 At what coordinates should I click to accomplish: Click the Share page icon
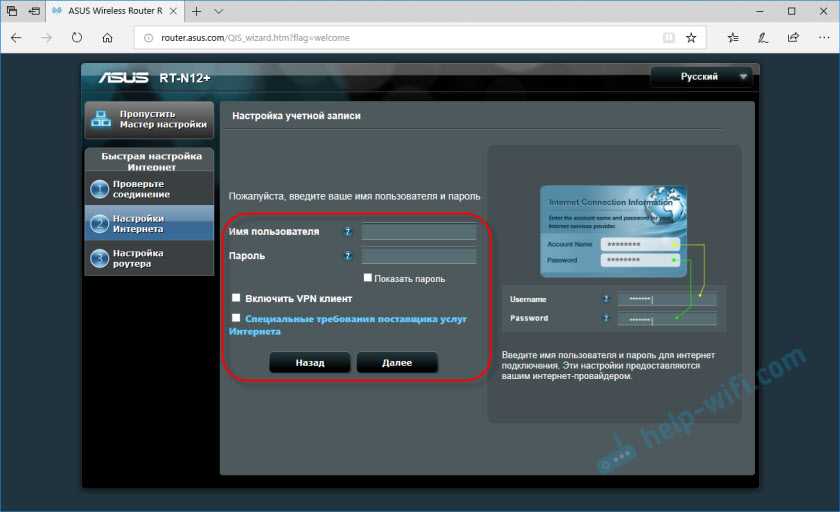click(x=793, y=38)
